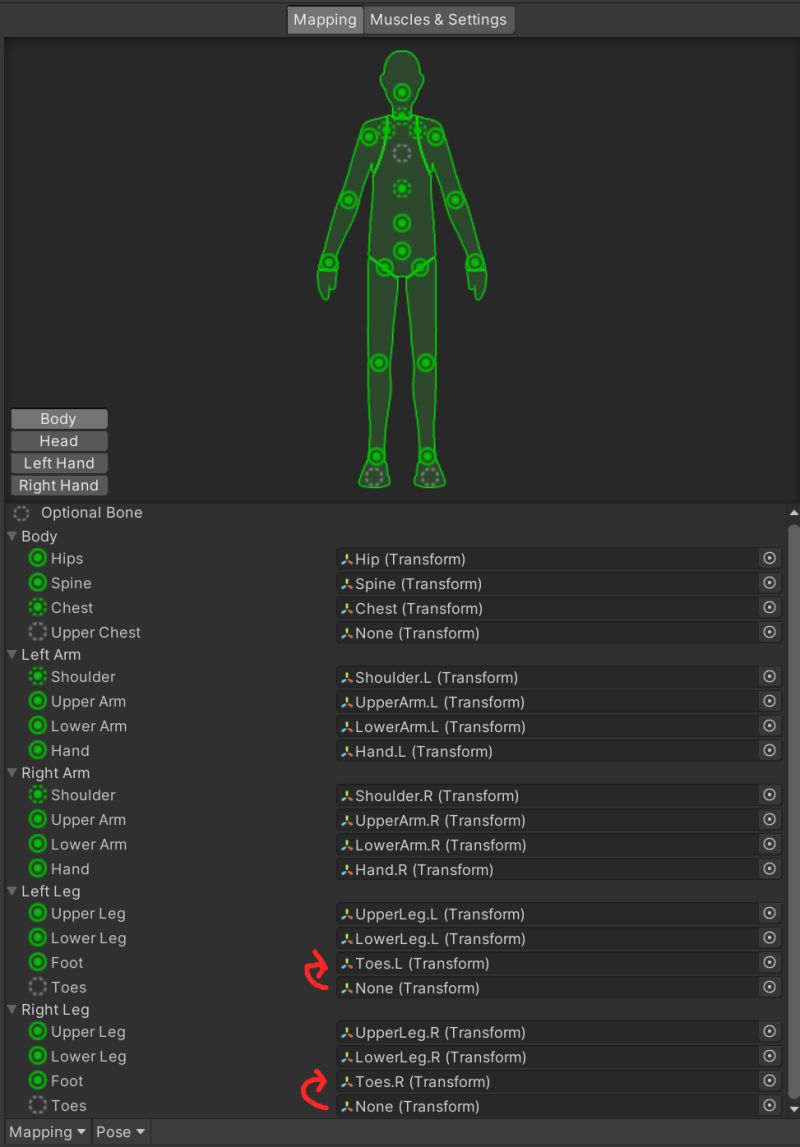The height and width of the screenshot is (1147, 800).
Task: Click the Chest bone indicator circle in list
Action: tap(36, 607)
